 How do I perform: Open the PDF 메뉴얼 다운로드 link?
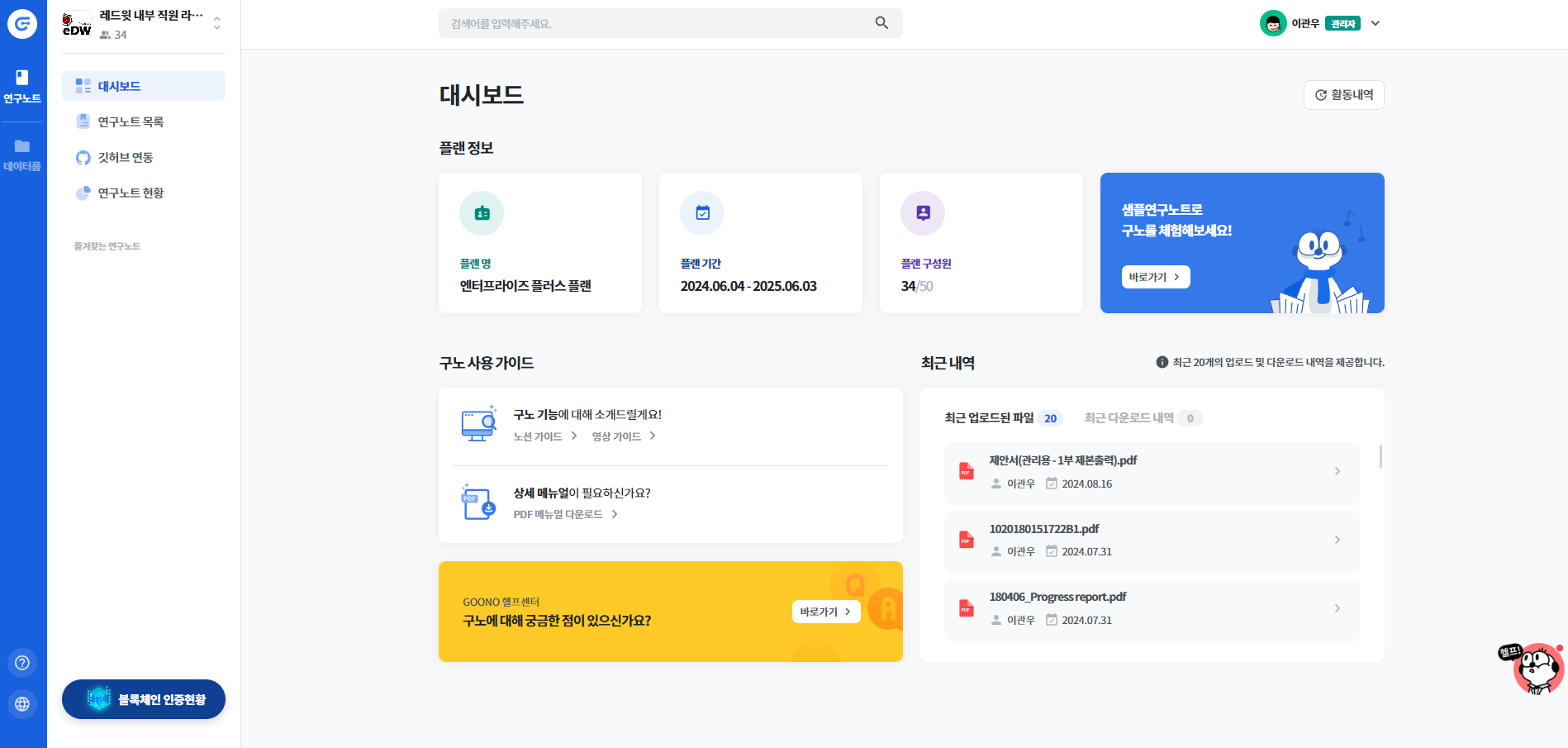(x=558, y=513)
